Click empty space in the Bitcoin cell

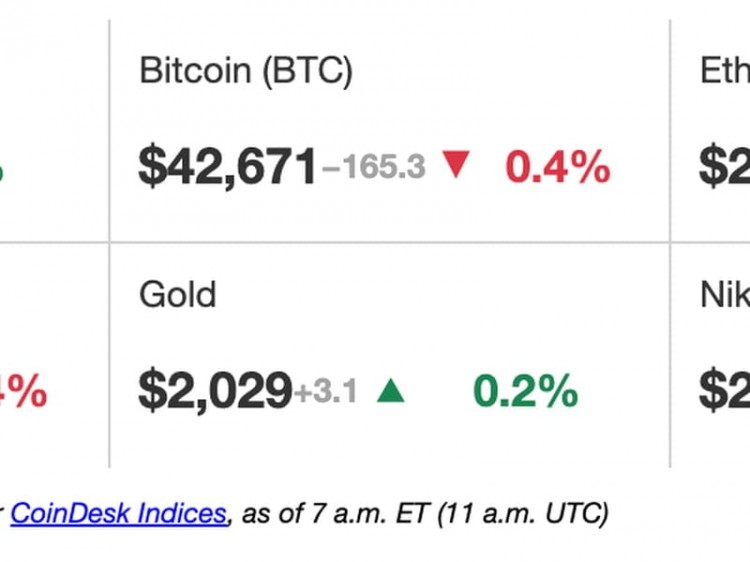tap(526, 86)
